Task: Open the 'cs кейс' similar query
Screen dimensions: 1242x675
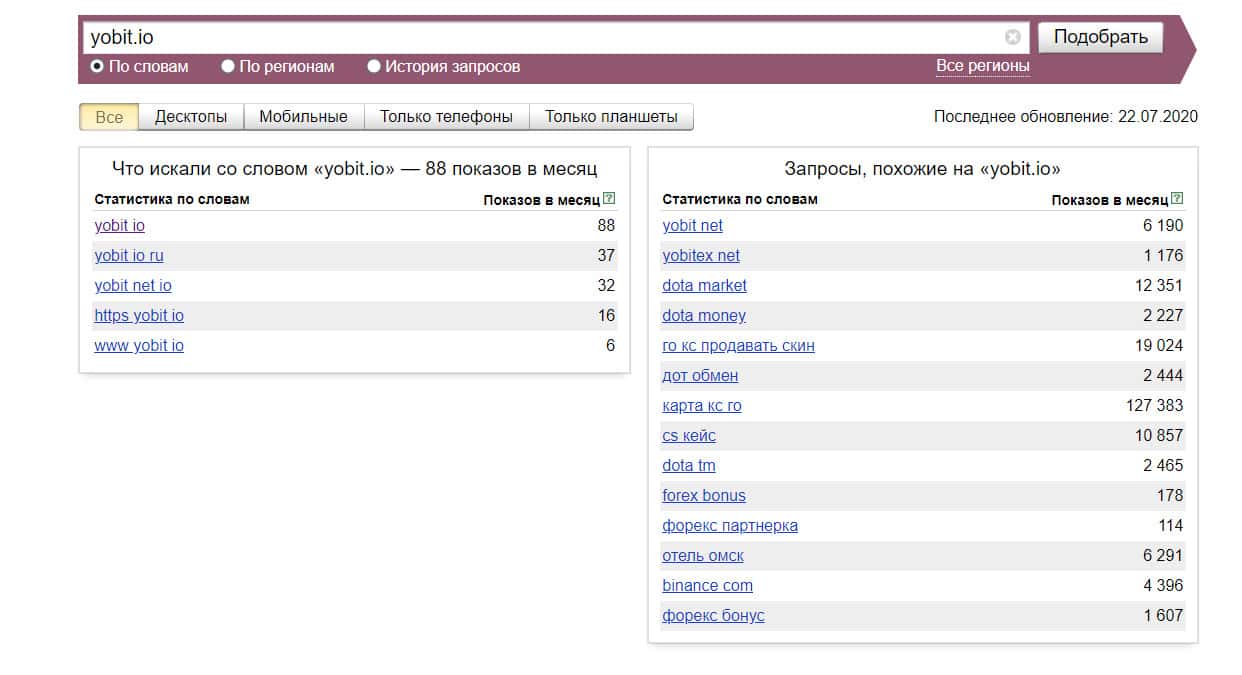Action: [x=689, y=436]
